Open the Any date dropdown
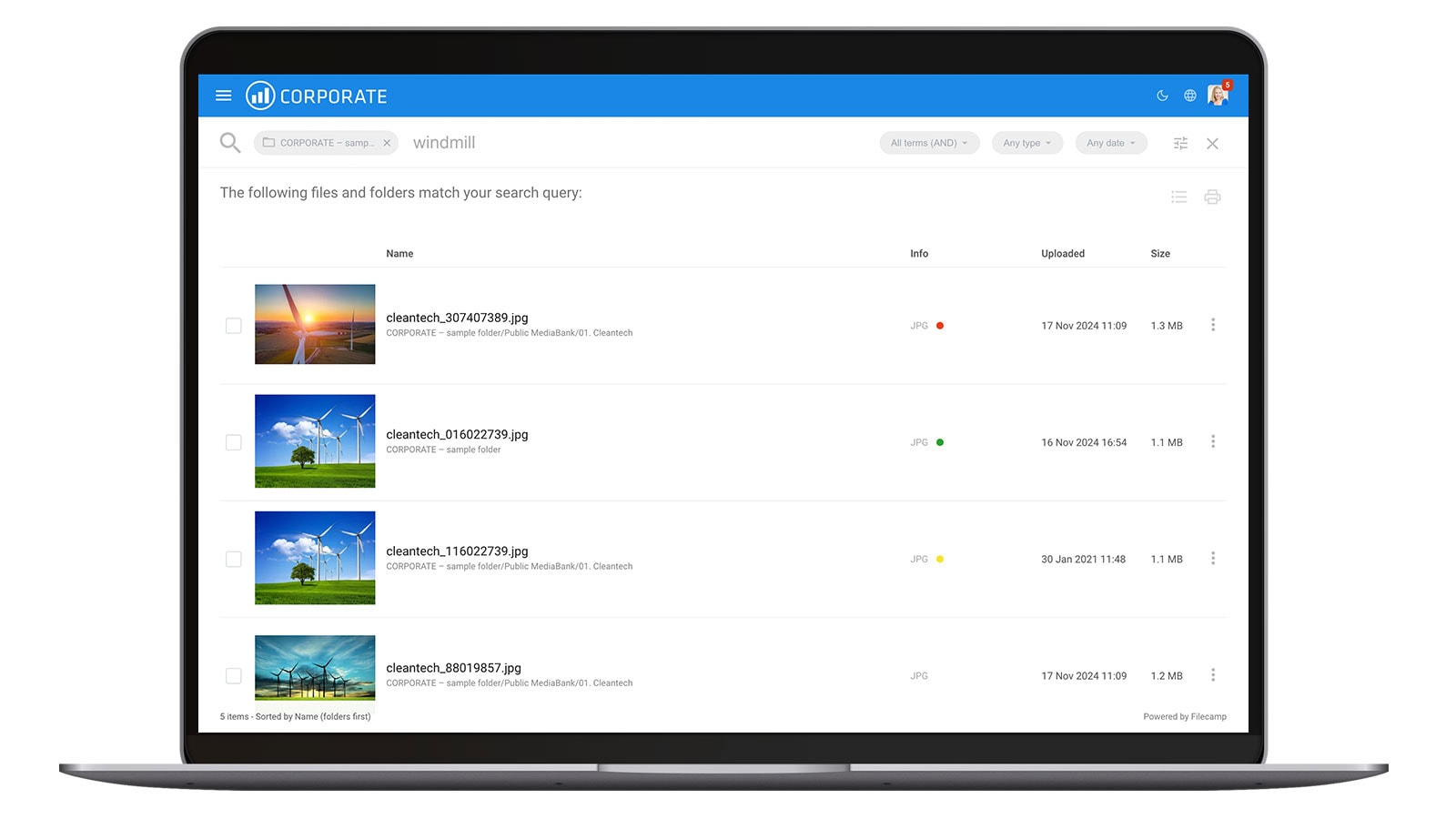The image size is (1456, 819). tap(1111, 143)
